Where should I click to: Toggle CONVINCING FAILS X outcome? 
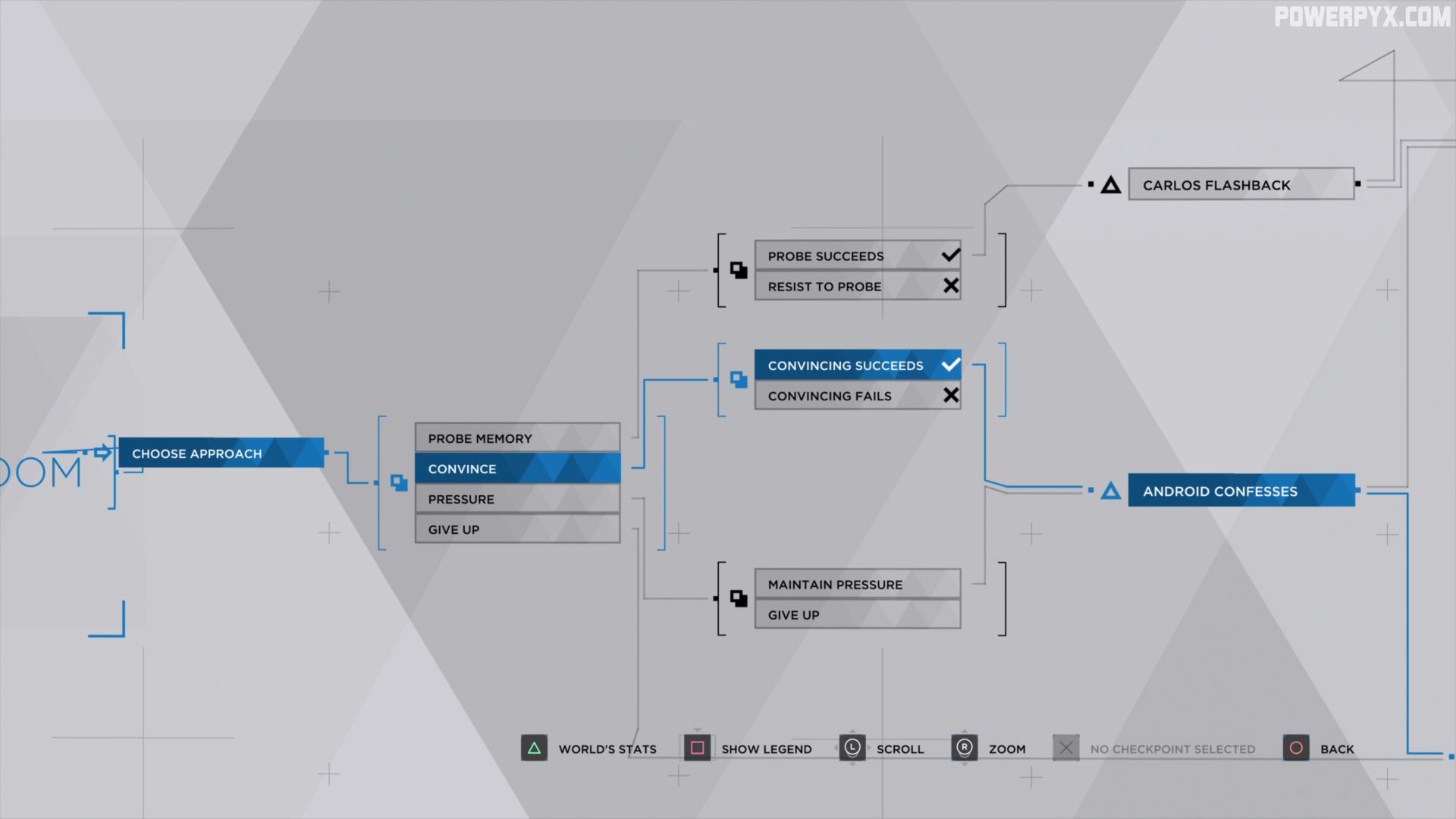(857, 395)
